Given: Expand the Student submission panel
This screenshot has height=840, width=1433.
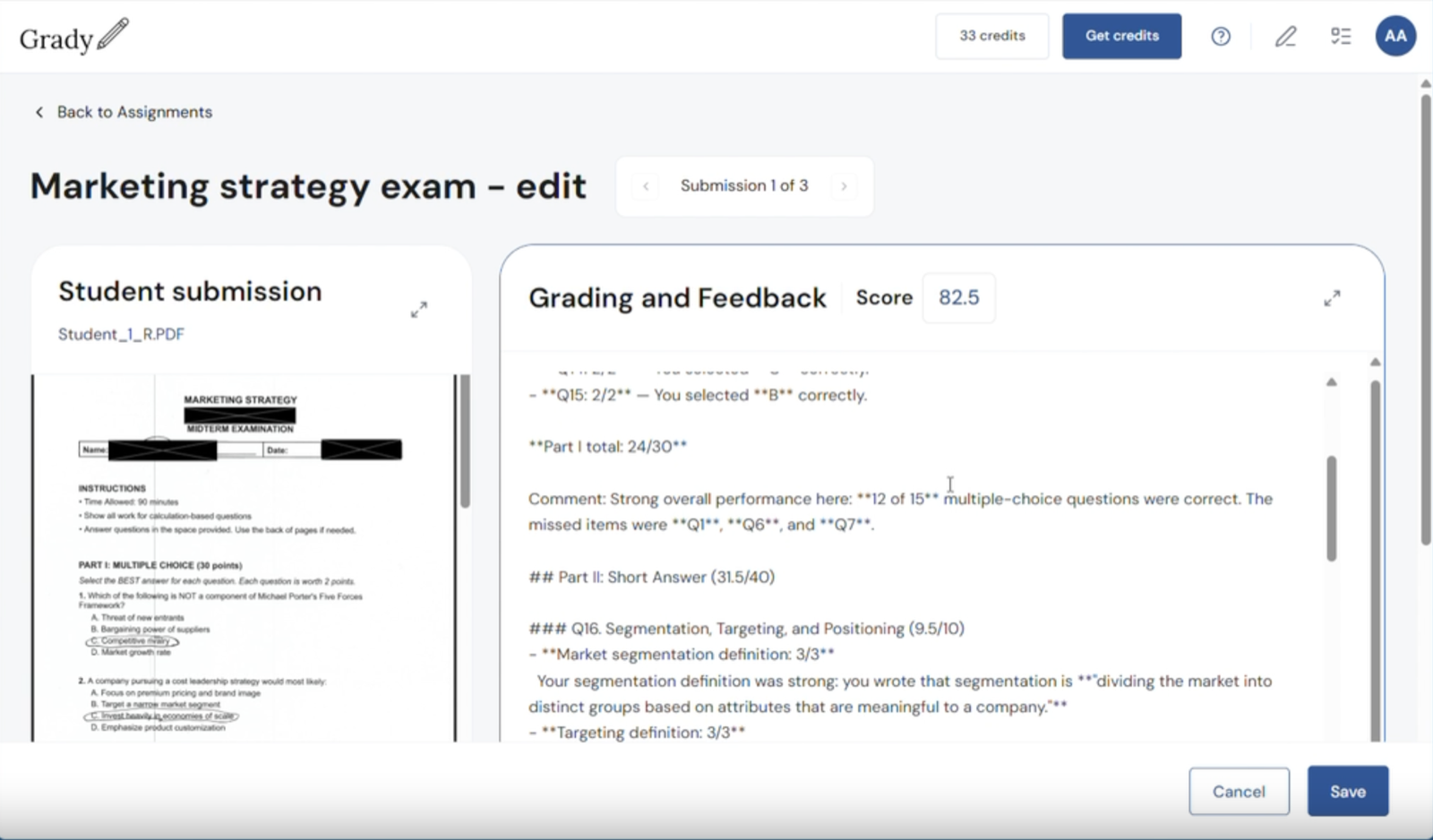Looking at the screenshot, I should point(419,310).
